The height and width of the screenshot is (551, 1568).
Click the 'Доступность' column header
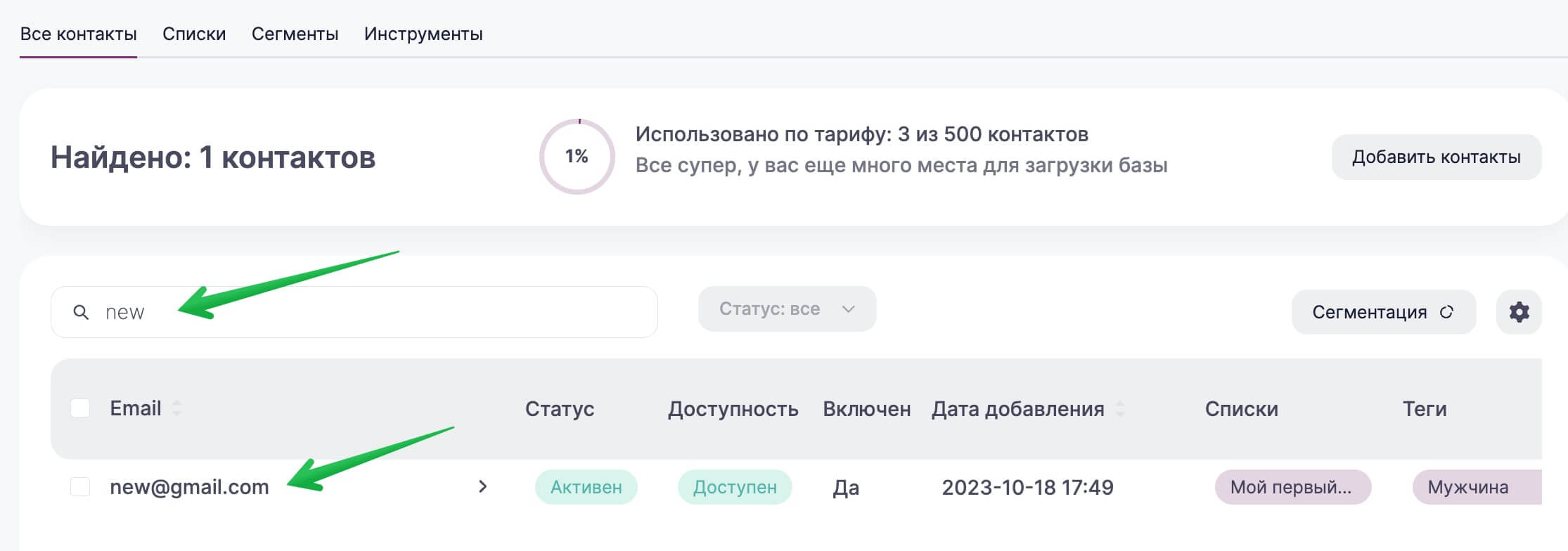point(733,408)
